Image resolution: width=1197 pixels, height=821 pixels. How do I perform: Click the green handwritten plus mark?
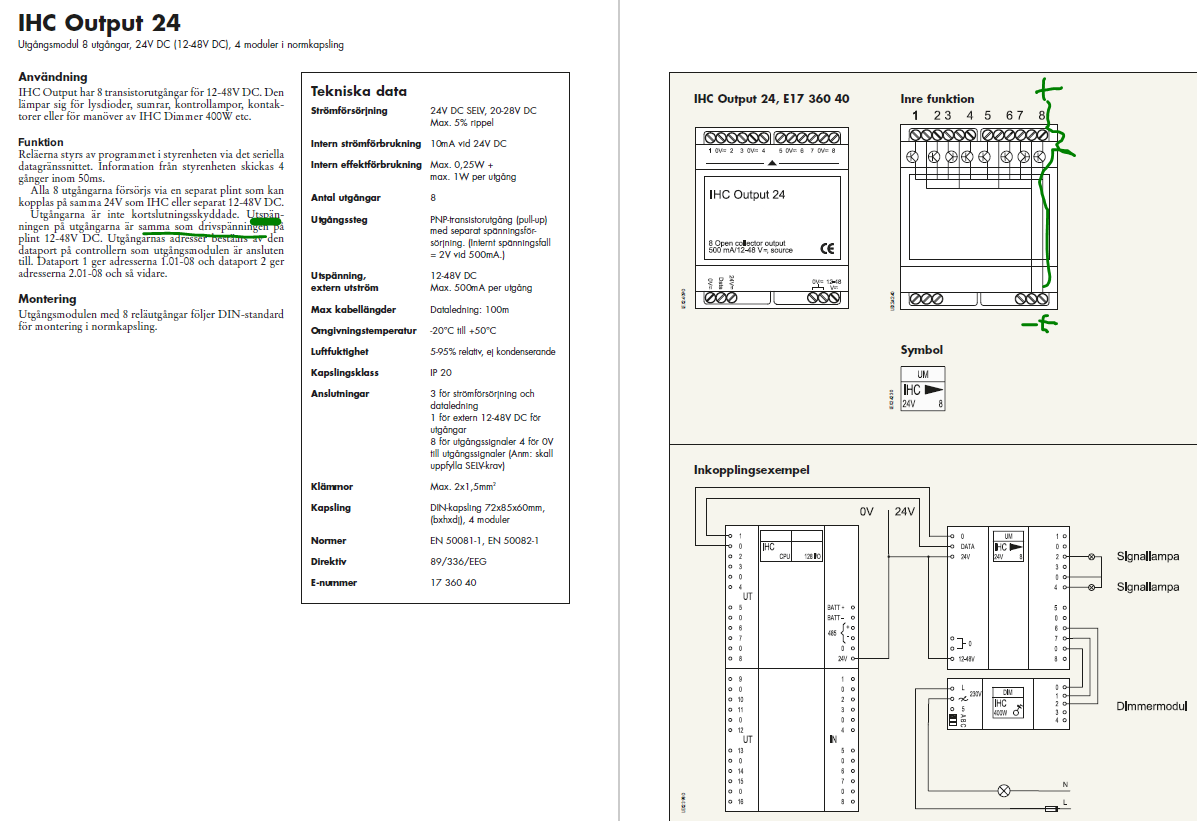(x=1044, y=93)
